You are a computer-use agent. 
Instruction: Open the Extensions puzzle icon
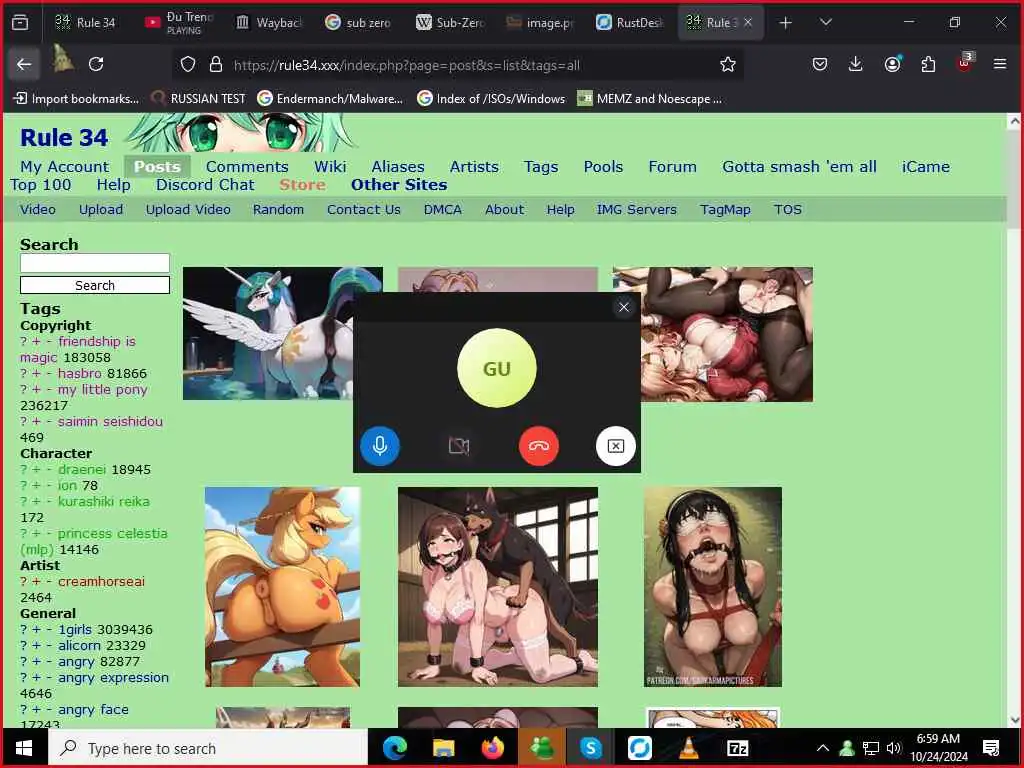coord(928,64)
